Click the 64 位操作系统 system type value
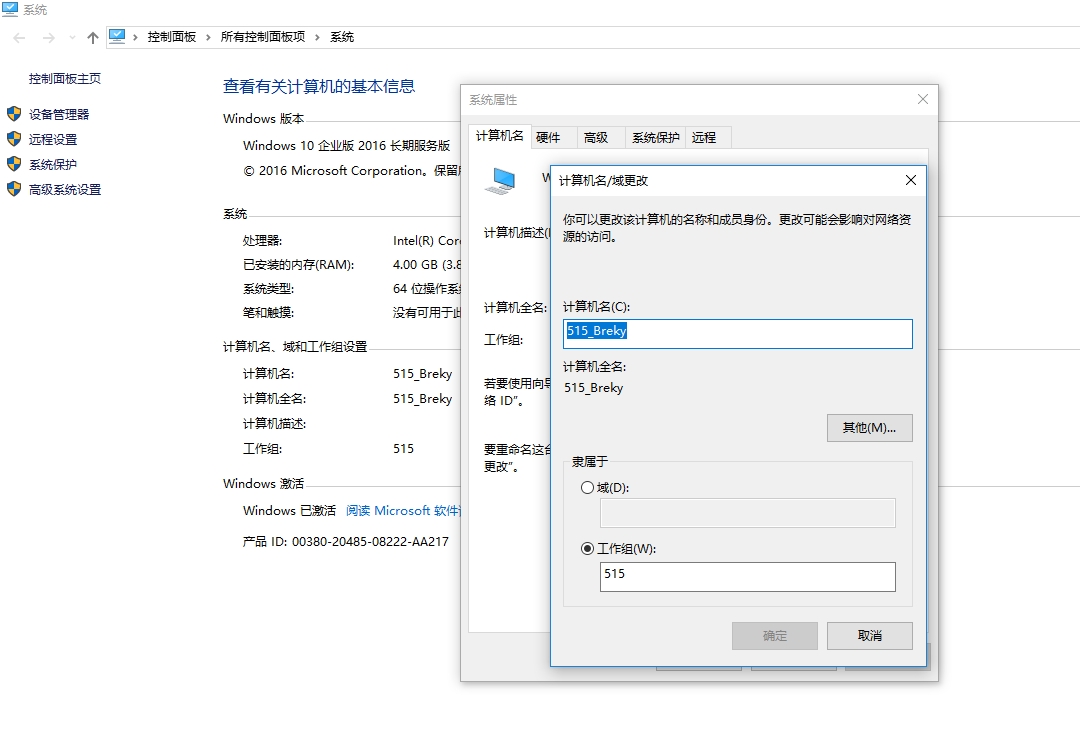The height and width of the screenshot is (752, 1080). [x=426, y=289]
